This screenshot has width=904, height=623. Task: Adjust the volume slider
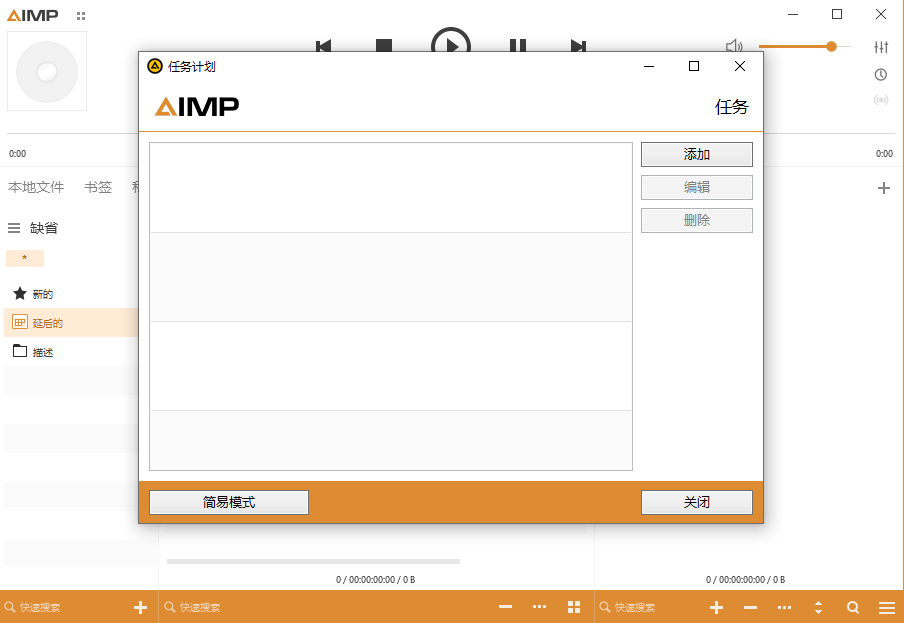click(x=804, y=46)
